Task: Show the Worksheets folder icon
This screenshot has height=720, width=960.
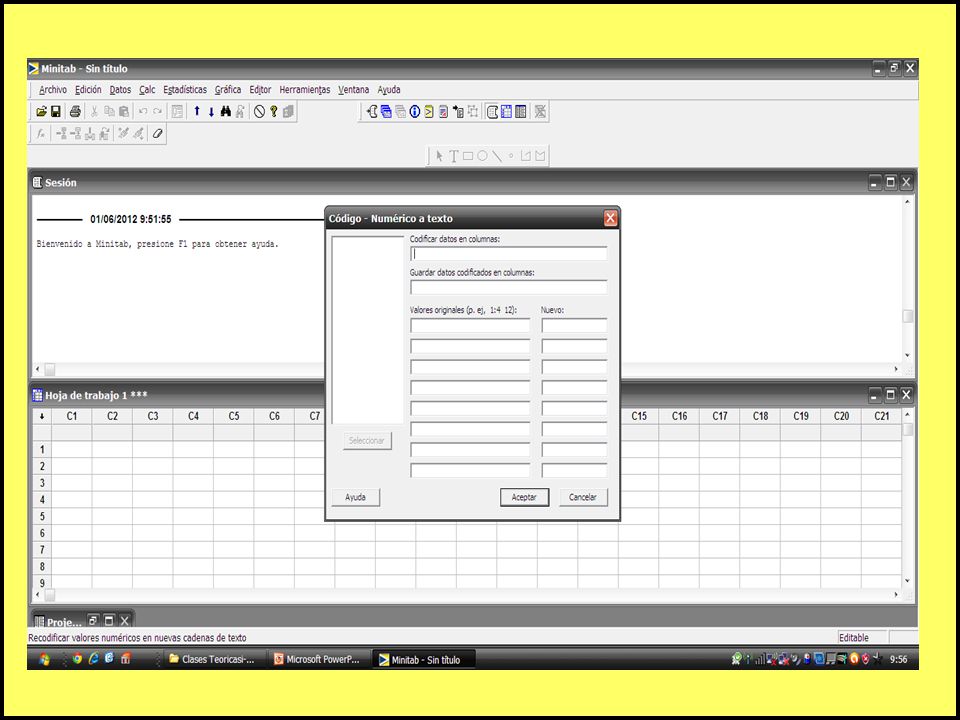Action: (x=386, y=111)
